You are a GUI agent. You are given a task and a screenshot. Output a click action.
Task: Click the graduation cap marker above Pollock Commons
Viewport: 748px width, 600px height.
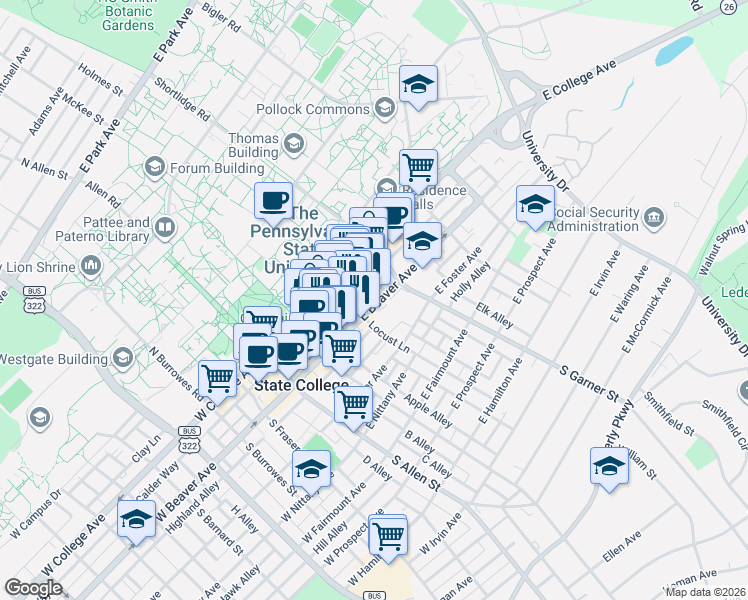(x=418, y=88)
